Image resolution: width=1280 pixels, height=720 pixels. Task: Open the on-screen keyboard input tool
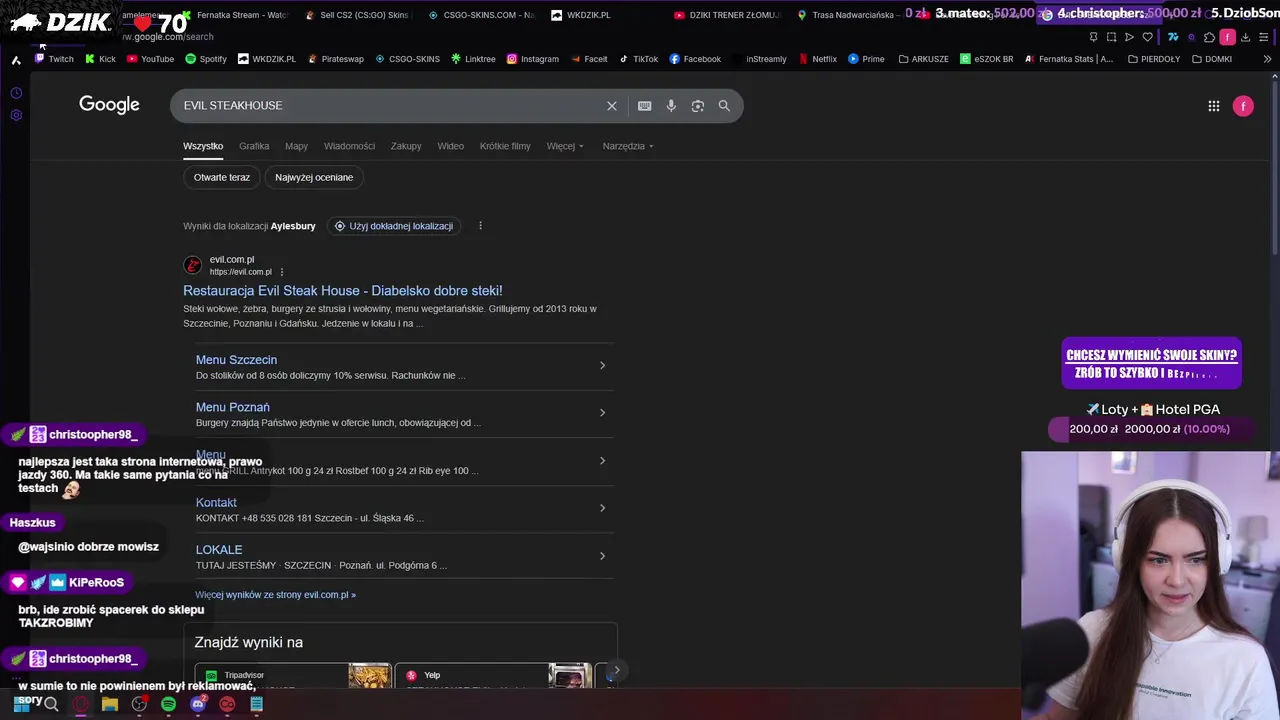click(x=645, y=106)
